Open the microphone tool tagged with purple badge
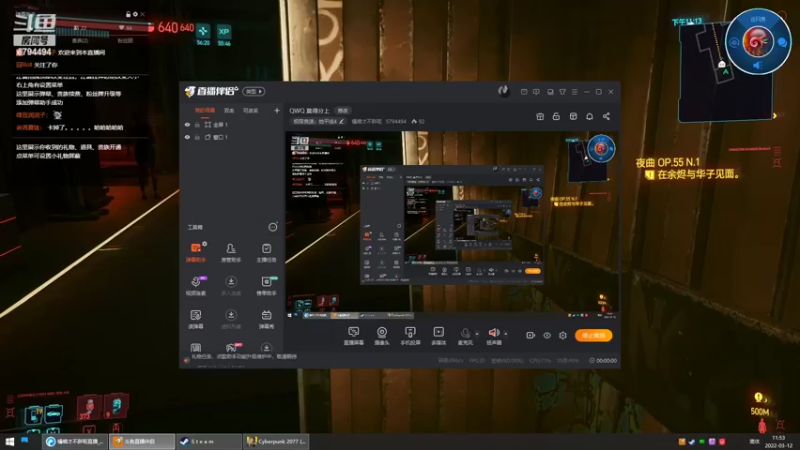This screenshot has width=800, height=450. coord(195,286)
